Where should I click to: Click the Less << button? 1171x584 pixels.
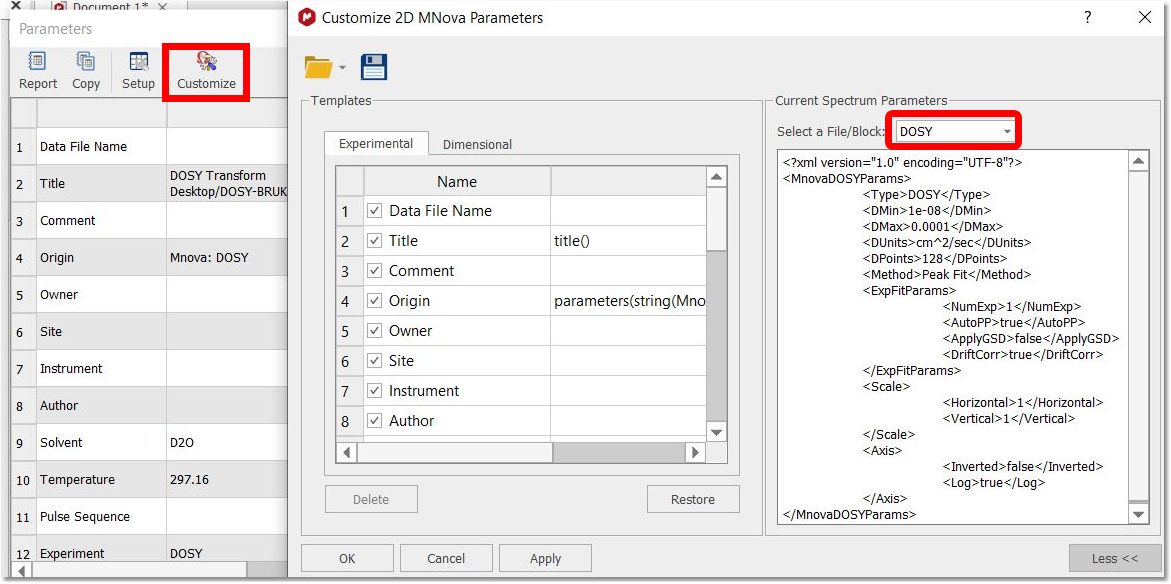click(x=1115, y=558)
